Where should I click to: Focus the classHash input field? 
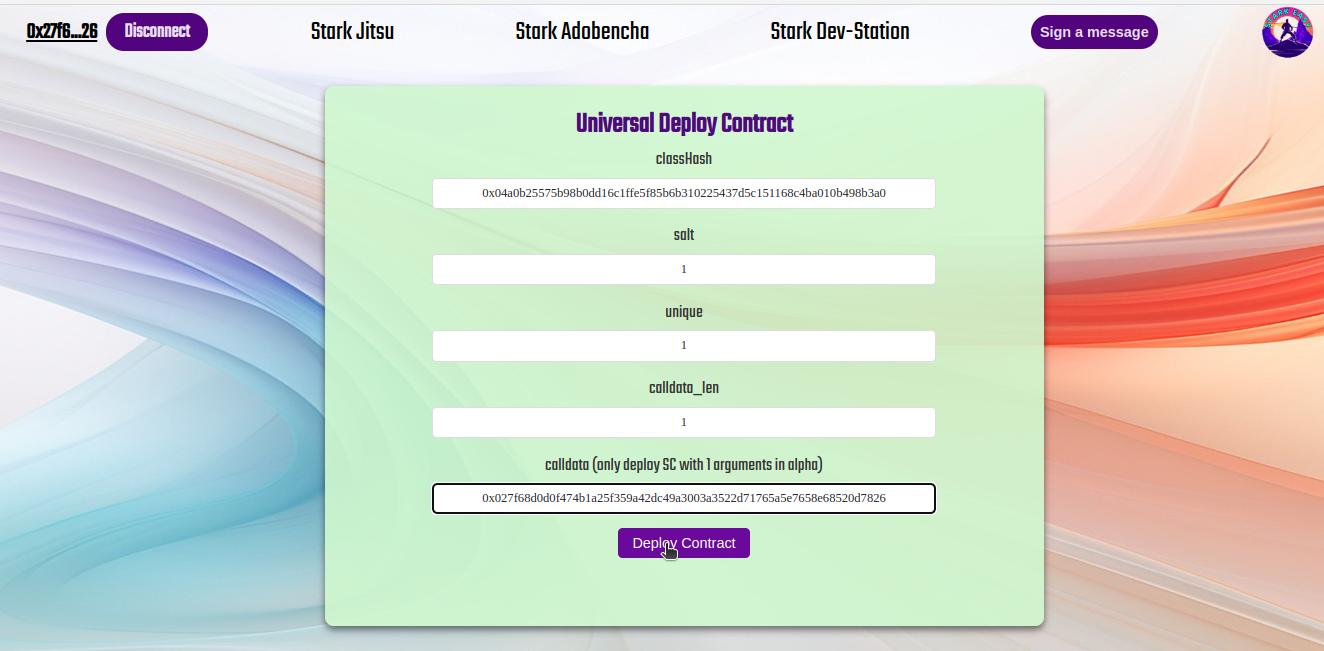[684, 193]
